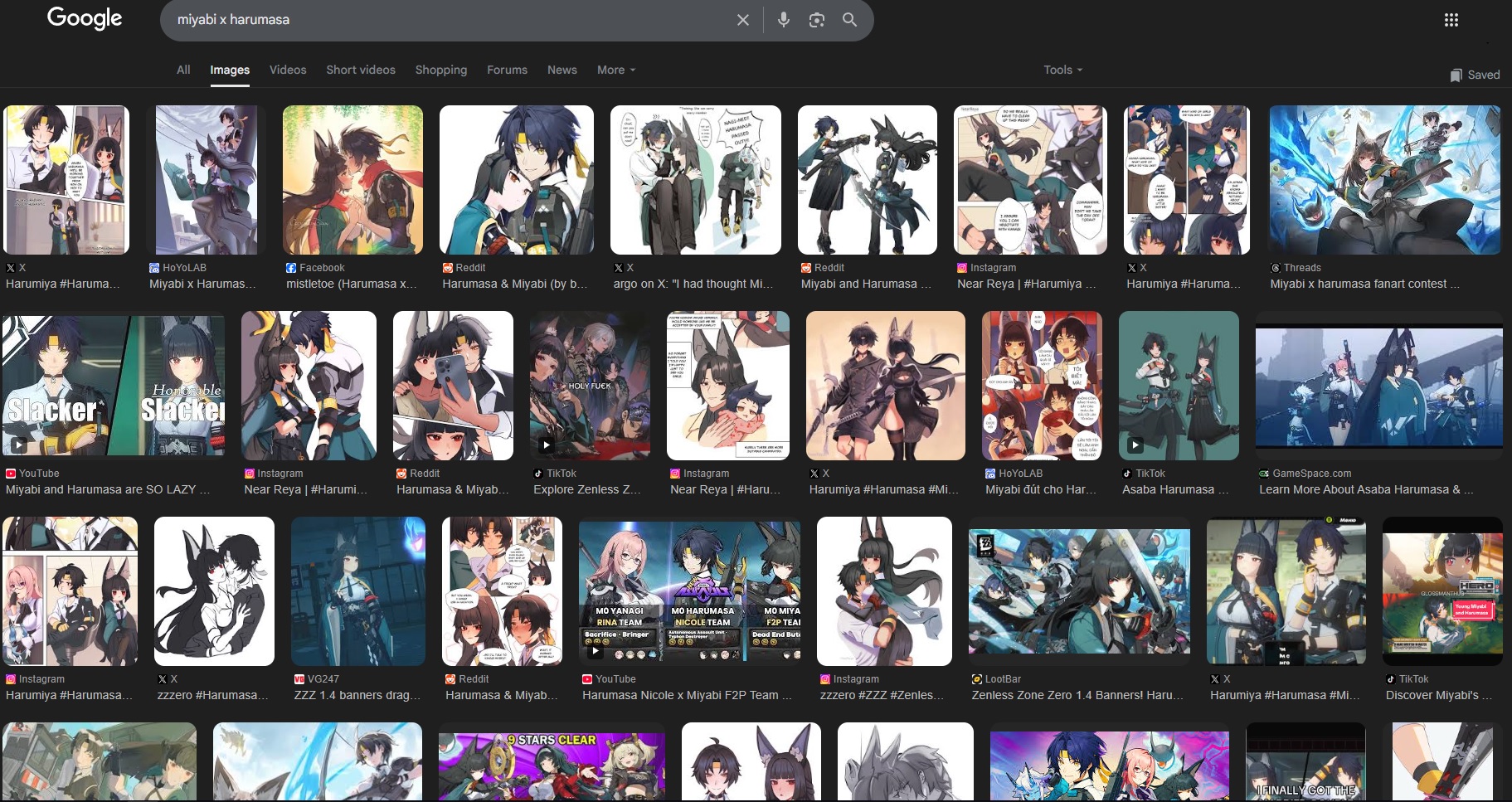Play the YouTube SO LAZY video thumbnail
1512x802 pixels.
(113, 384)
